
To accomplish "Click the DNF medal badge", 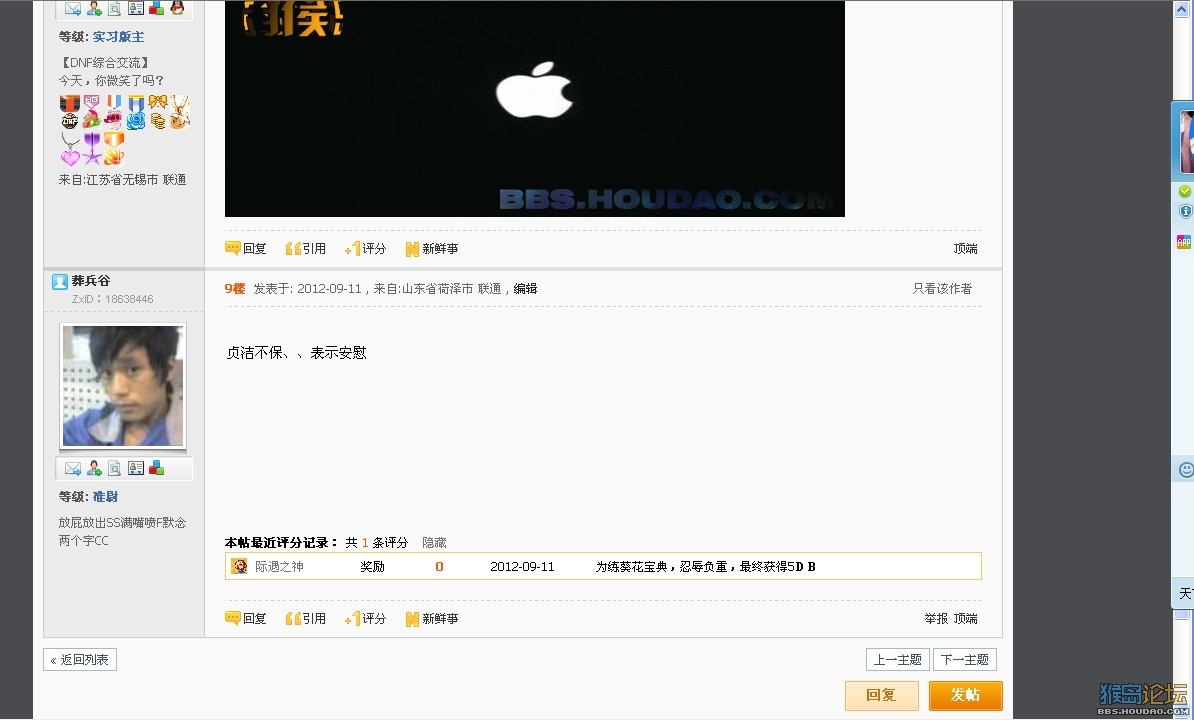I will coord(69,112).
